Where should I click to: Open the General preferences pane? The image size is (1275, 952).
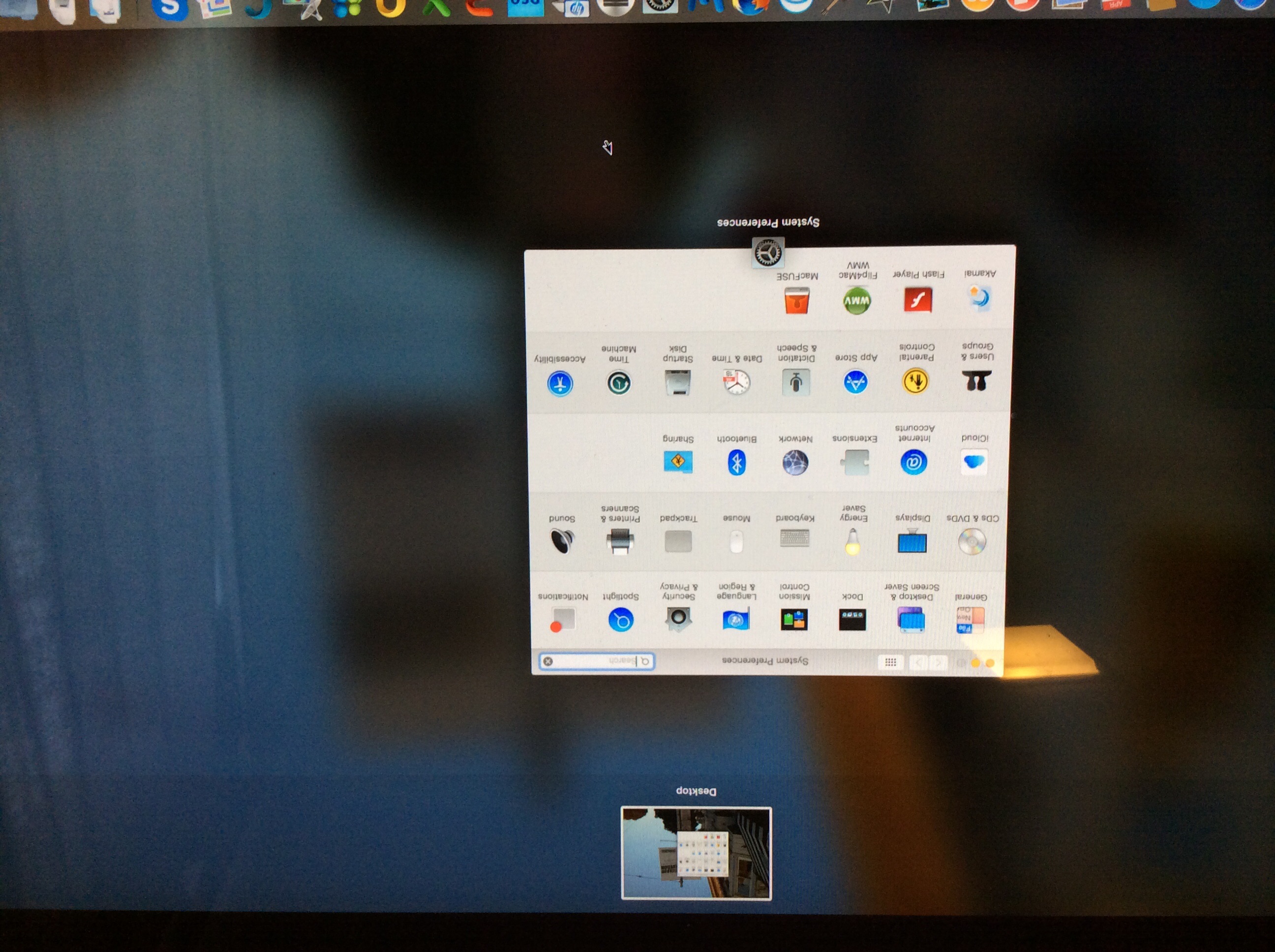pyautogui.click(x=971, y=620)
